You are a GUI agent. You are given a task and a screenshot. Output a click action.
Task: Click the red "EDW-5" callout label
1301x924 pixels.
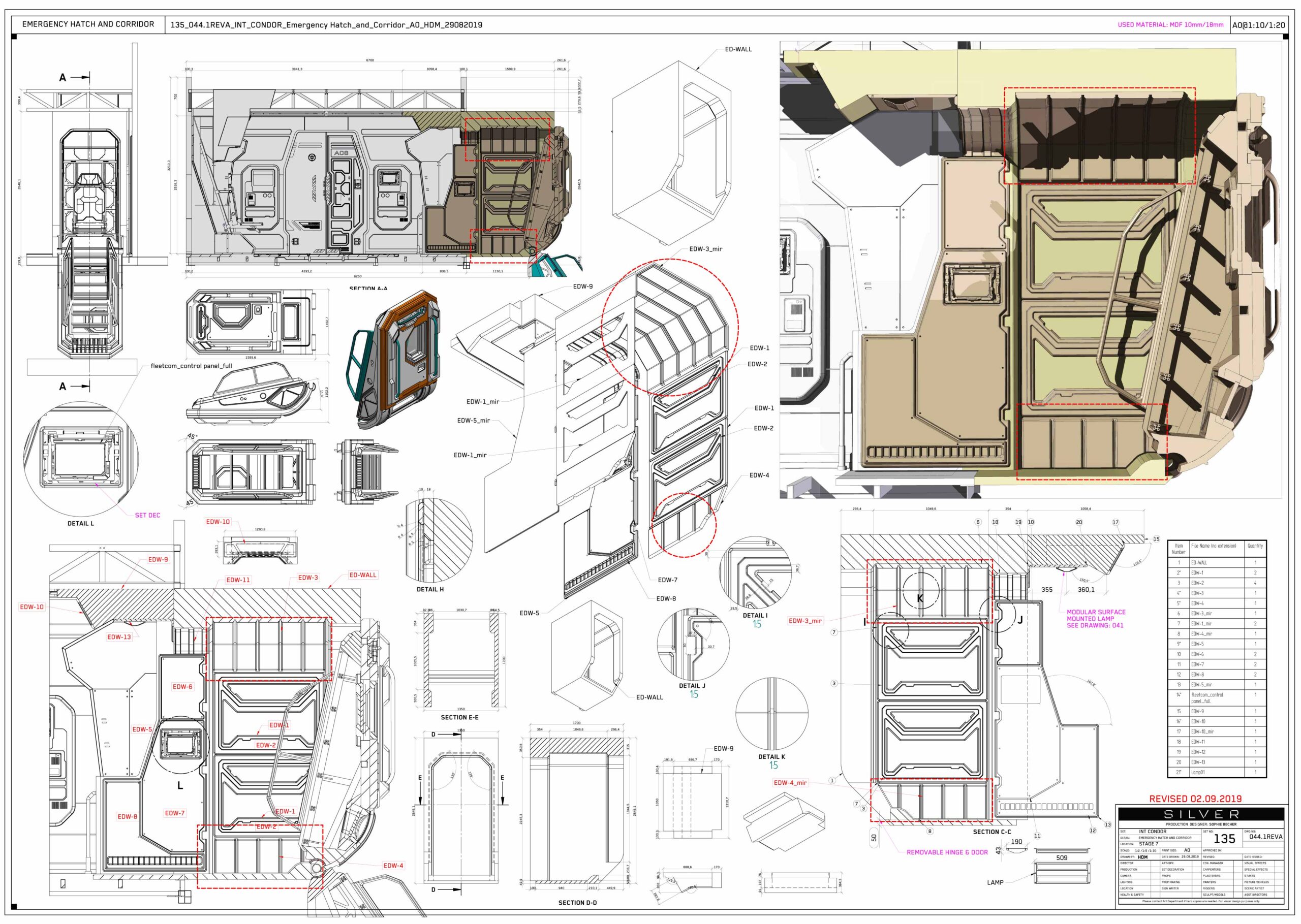tap(142, 729)
